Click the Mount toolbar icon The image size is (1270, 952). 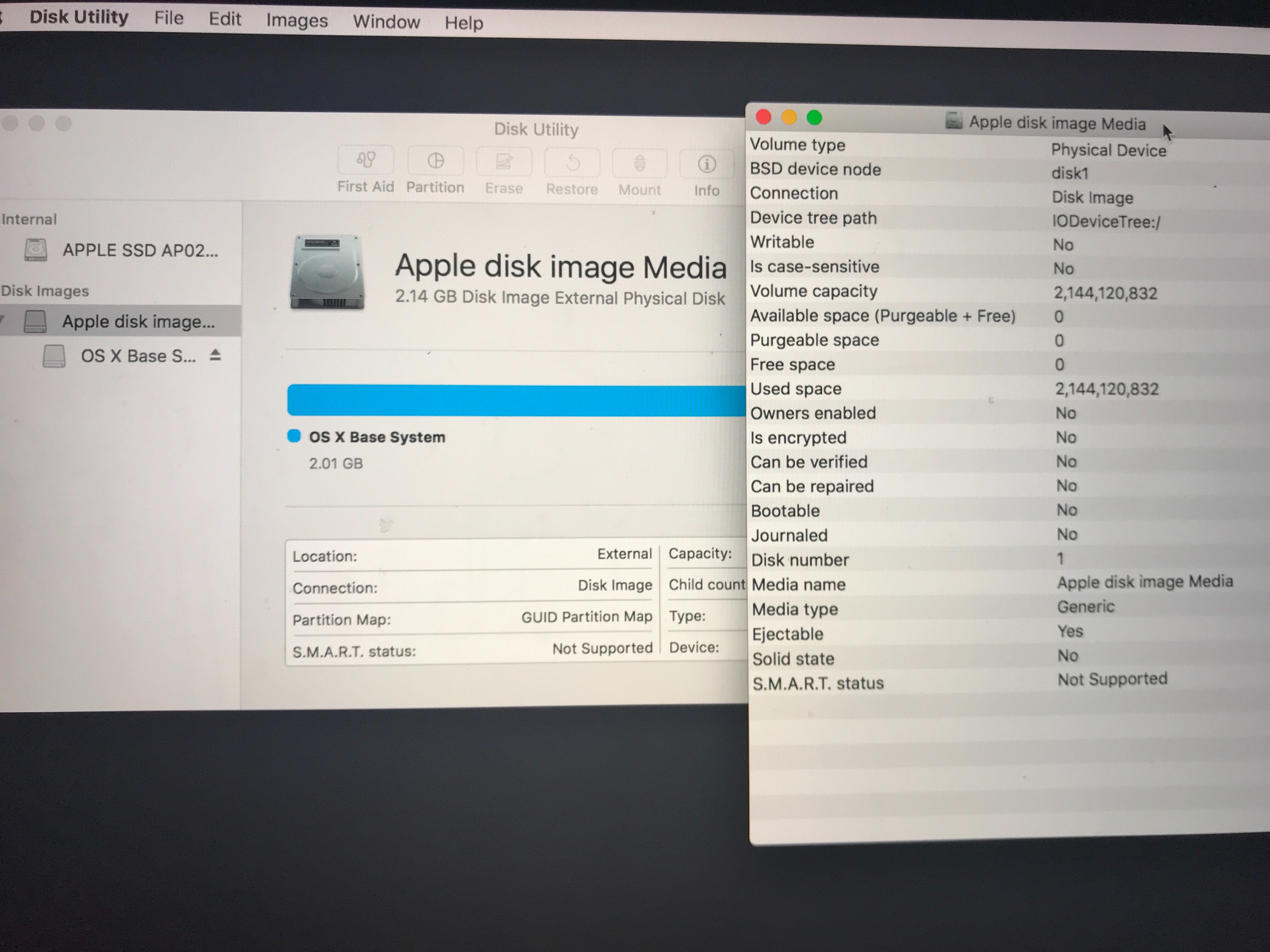640,163
